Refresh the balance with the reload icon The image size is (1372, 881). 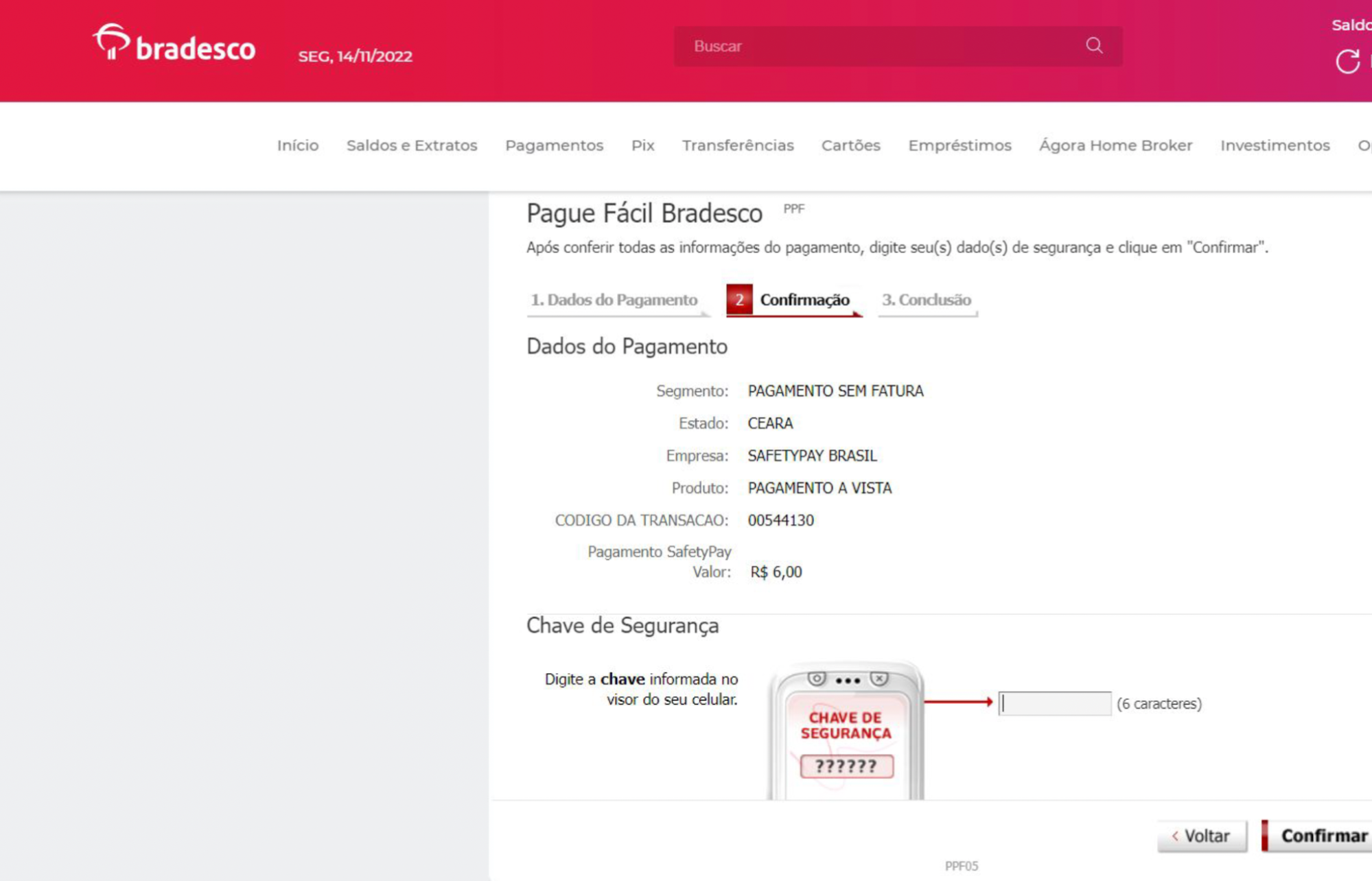(1347, 62)
